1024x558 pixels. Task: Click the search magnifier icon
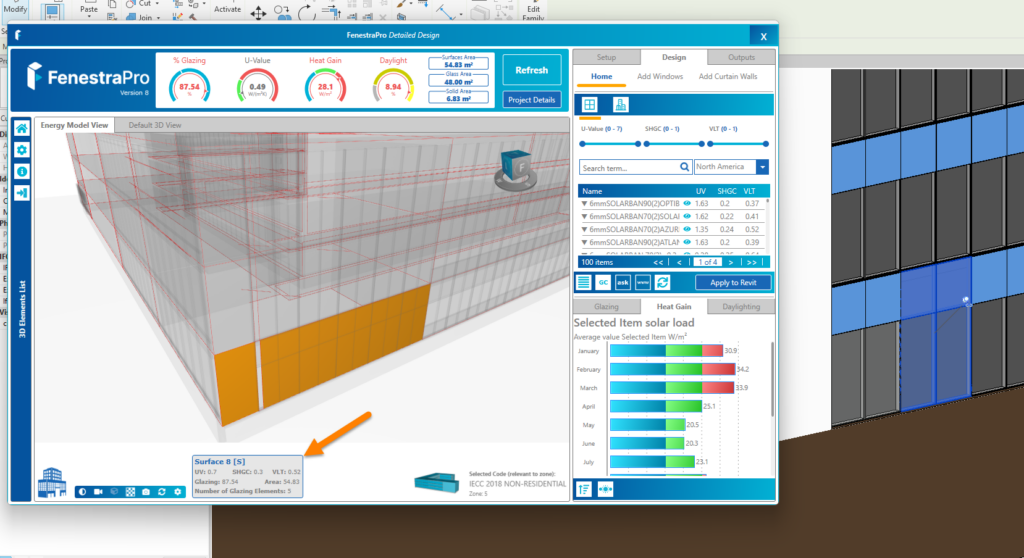(684, 167)
